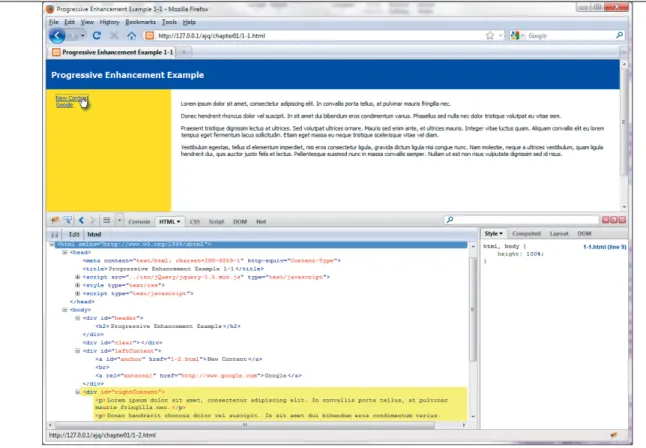Switch to the Firebug Net tab

261,222
